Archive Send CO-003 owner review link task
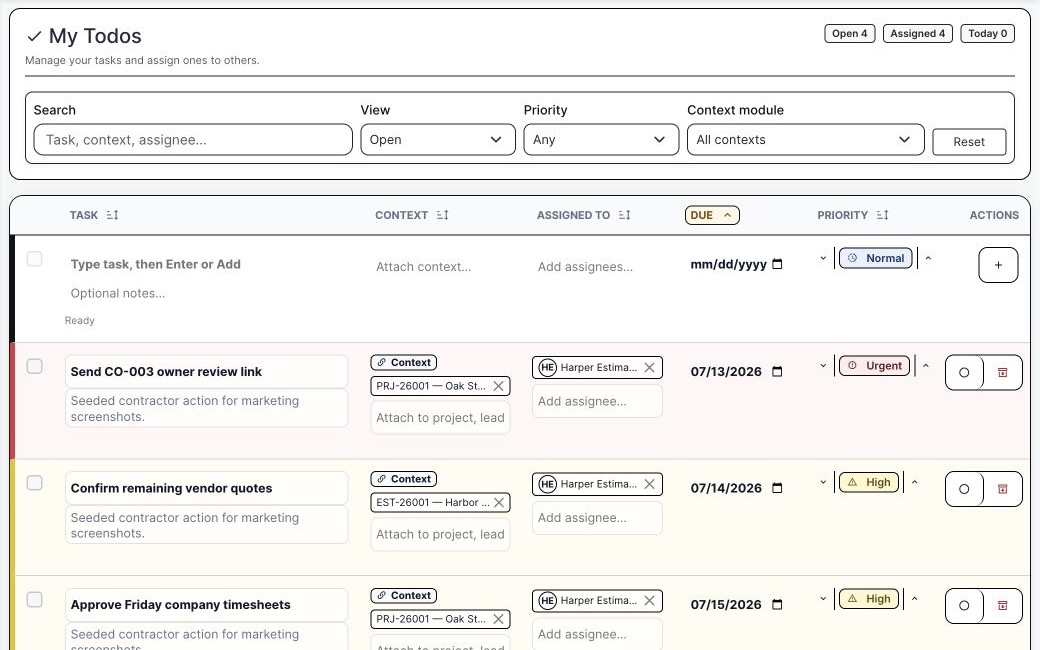Viewport: 1040px width, 650px height. (x=1003, y=373)
